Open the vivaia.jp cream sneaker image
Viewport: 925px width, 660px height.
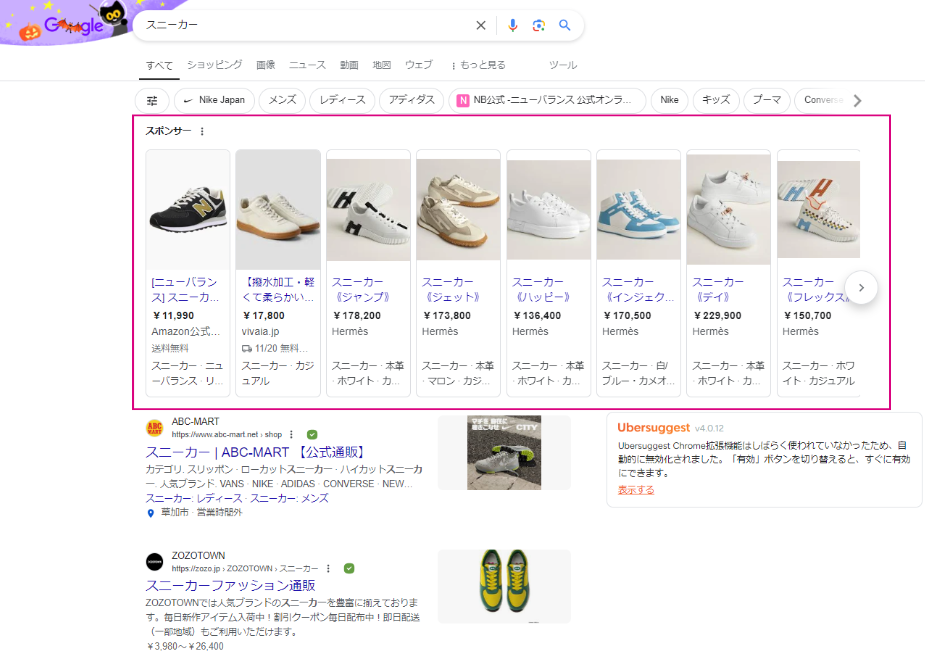coord(278,209)
